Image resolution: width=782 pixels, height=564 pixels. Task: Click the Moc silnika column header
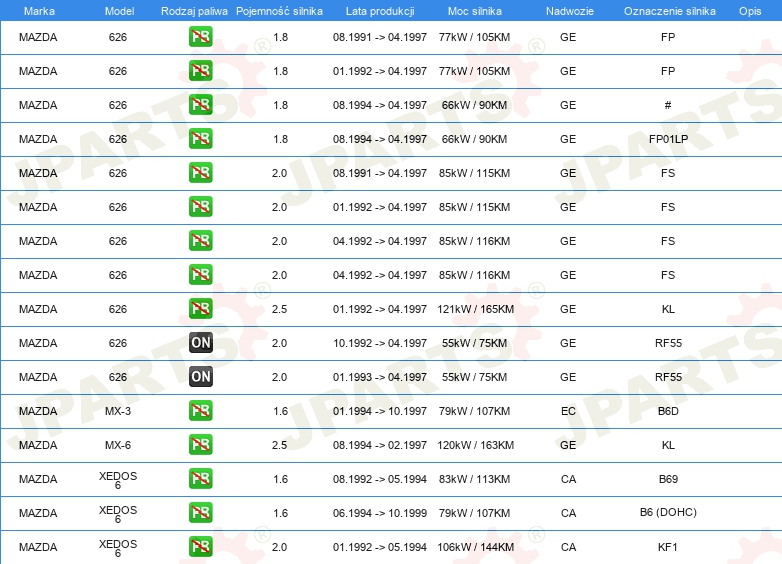point(475,11)
